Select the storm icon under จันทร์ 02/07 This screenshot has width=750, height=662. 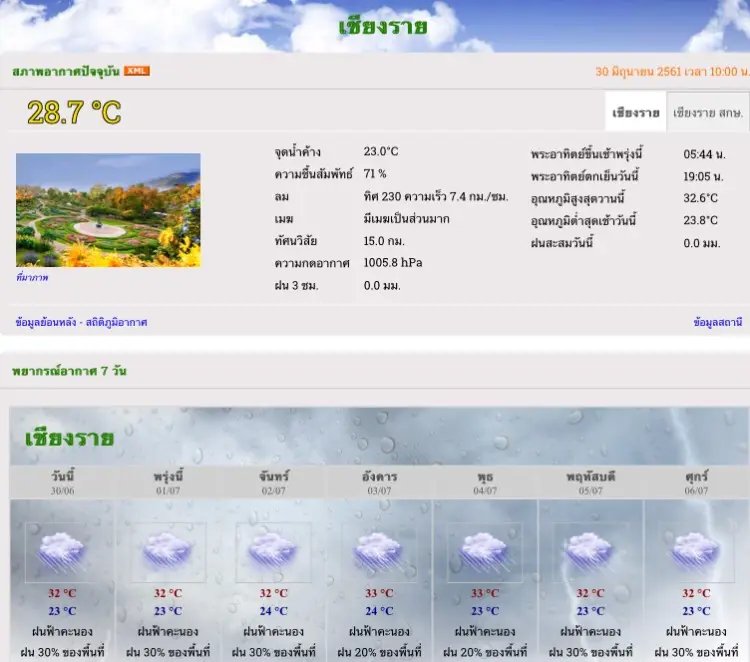click(273, 552)
